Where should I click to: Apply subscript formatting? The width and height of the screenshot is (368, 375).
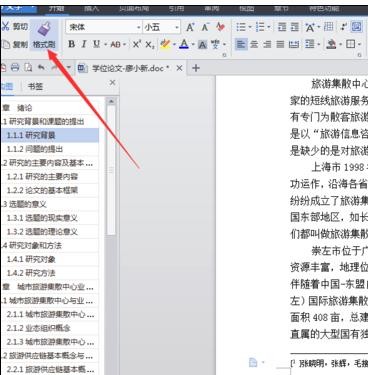pos(150,44)
